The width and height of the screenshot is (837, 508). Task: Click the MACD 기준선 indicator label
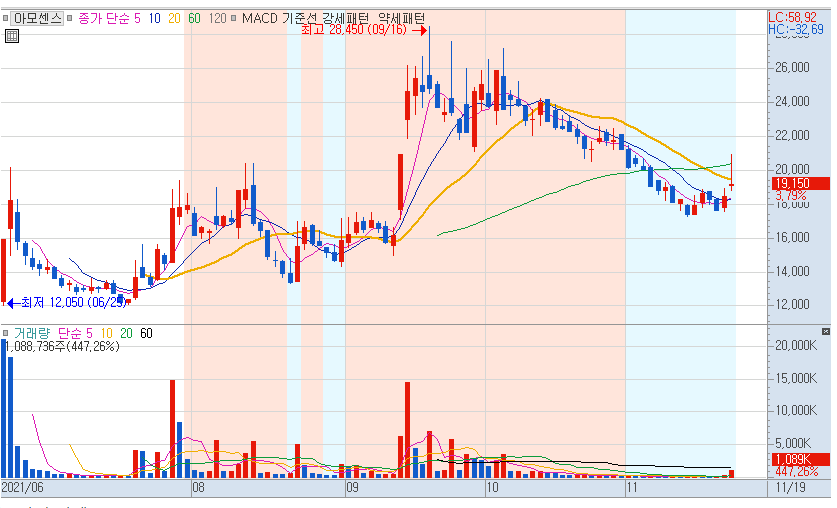(280, 19)
